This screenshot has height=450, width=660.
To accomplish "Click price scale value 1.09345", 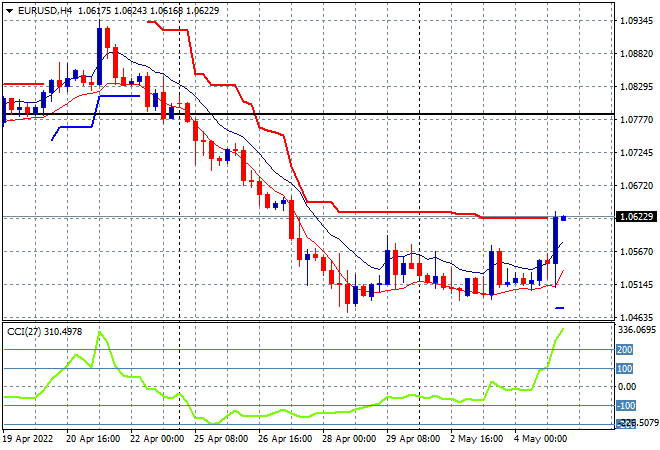I will tap(637, 21).
